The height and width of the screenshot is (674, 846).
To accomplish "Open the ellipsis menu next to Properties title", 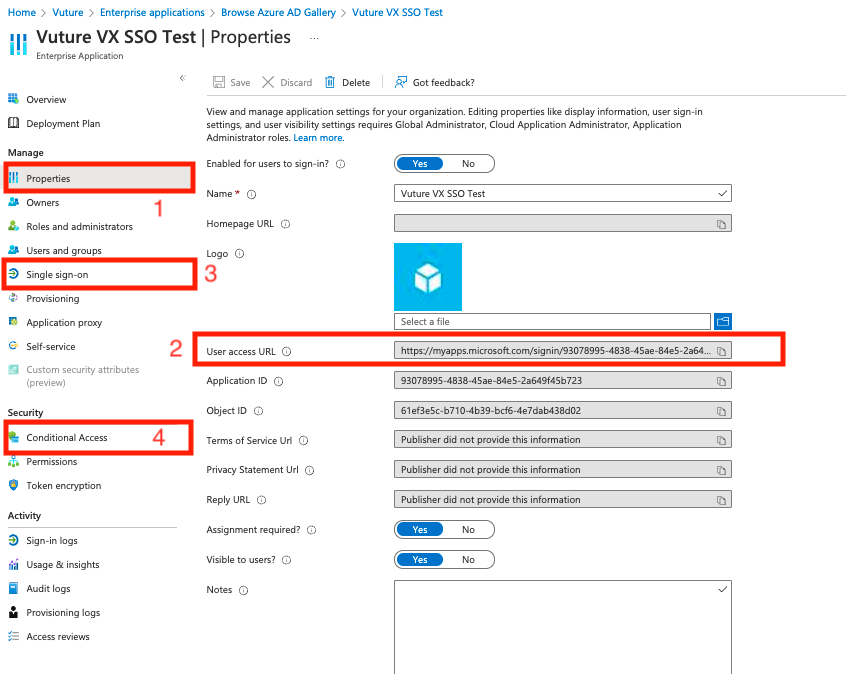I will [x=315, y=38].
